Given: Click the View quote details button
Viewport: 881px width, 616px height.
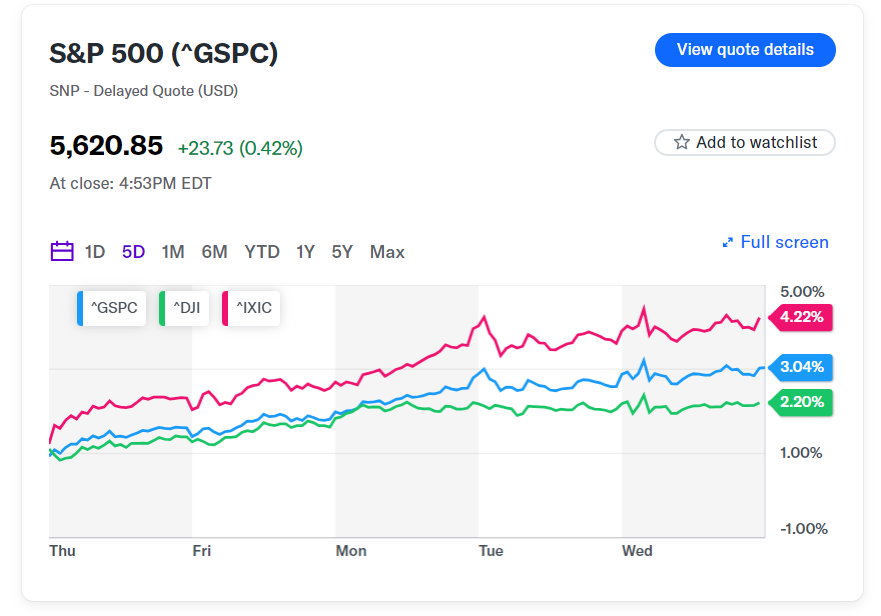Looking at the screenshot, I should point(745,49).
